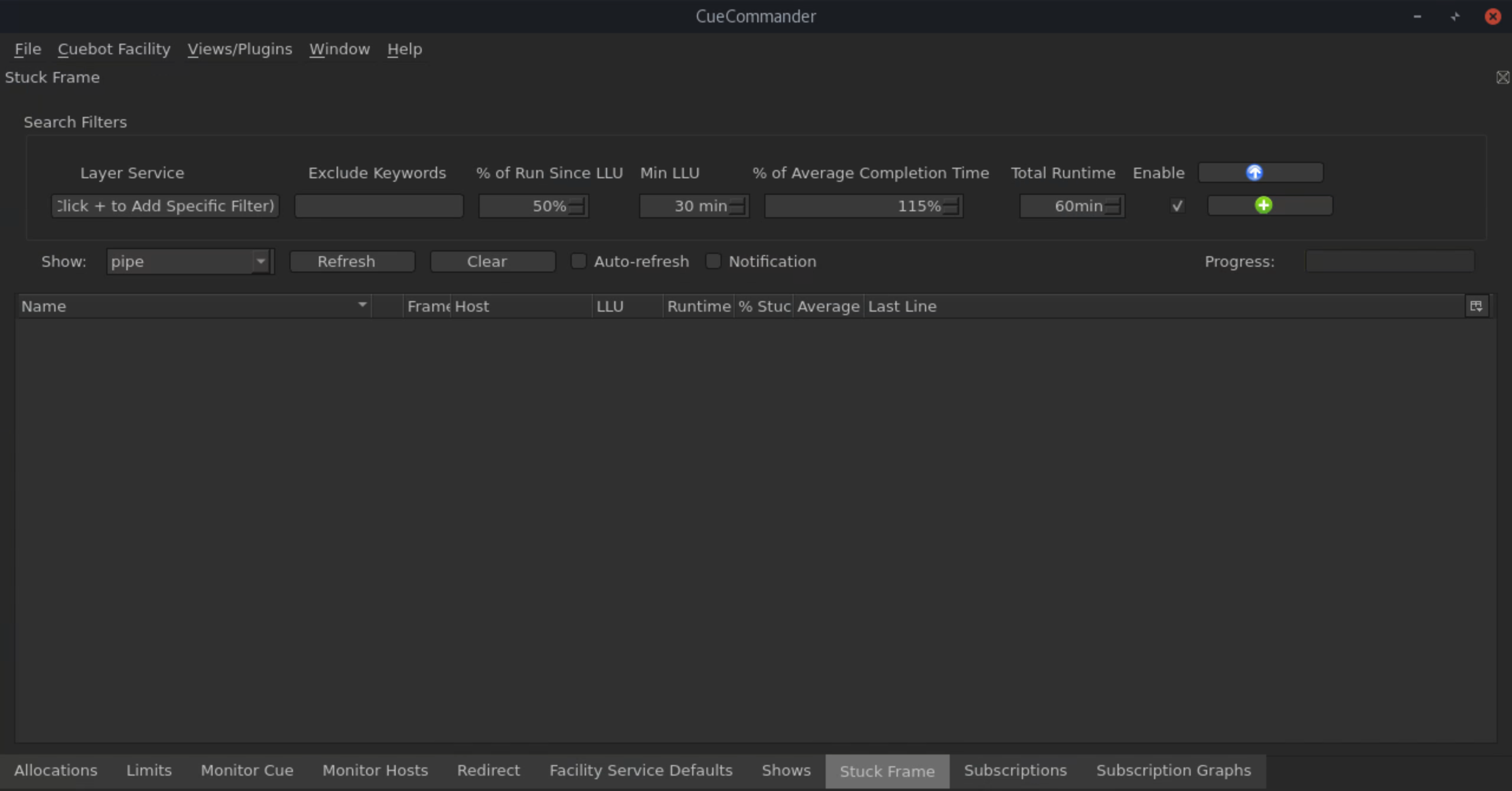Open the File menu
Viewport: 1512px width, 791px height.
pyautogui.click(x=28, y=49)
